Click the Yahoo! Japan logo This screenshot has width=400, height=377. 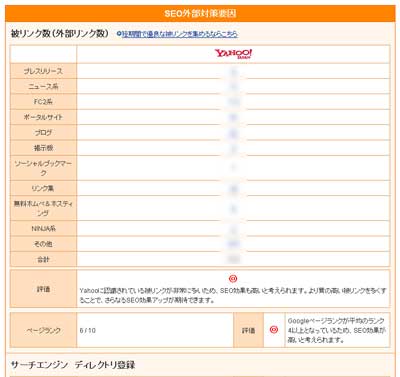tap(233, 54)
